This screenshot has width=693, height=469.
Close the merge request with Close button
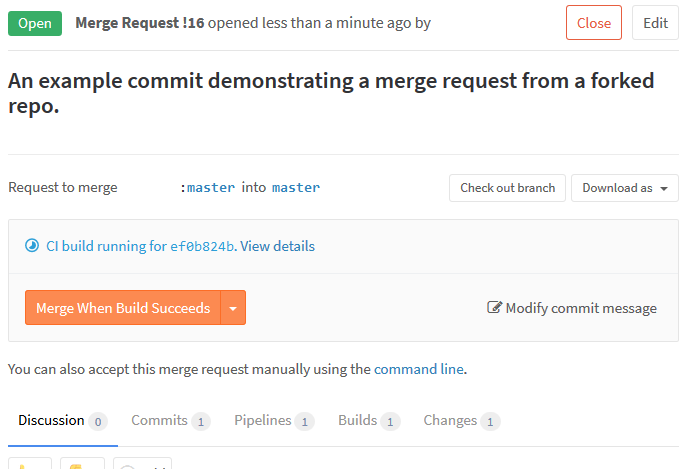pyautogui.click(x=594, y=23)
